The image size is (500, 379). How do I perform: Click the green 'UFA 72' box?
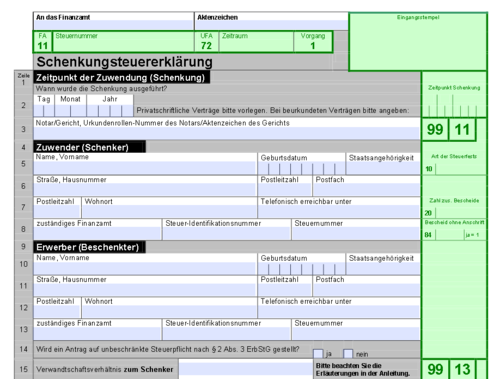tap(206, 42)
